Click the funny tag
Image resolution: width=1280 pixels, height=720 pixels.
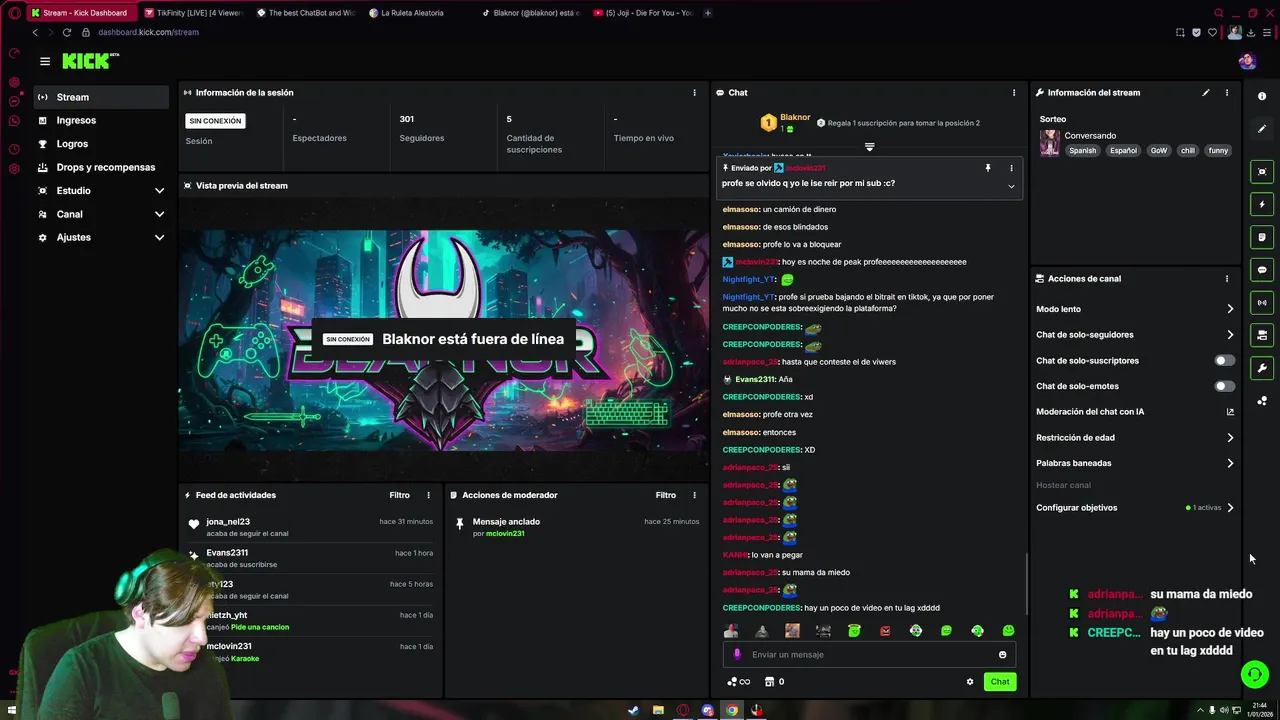(x=1217, y=150)
